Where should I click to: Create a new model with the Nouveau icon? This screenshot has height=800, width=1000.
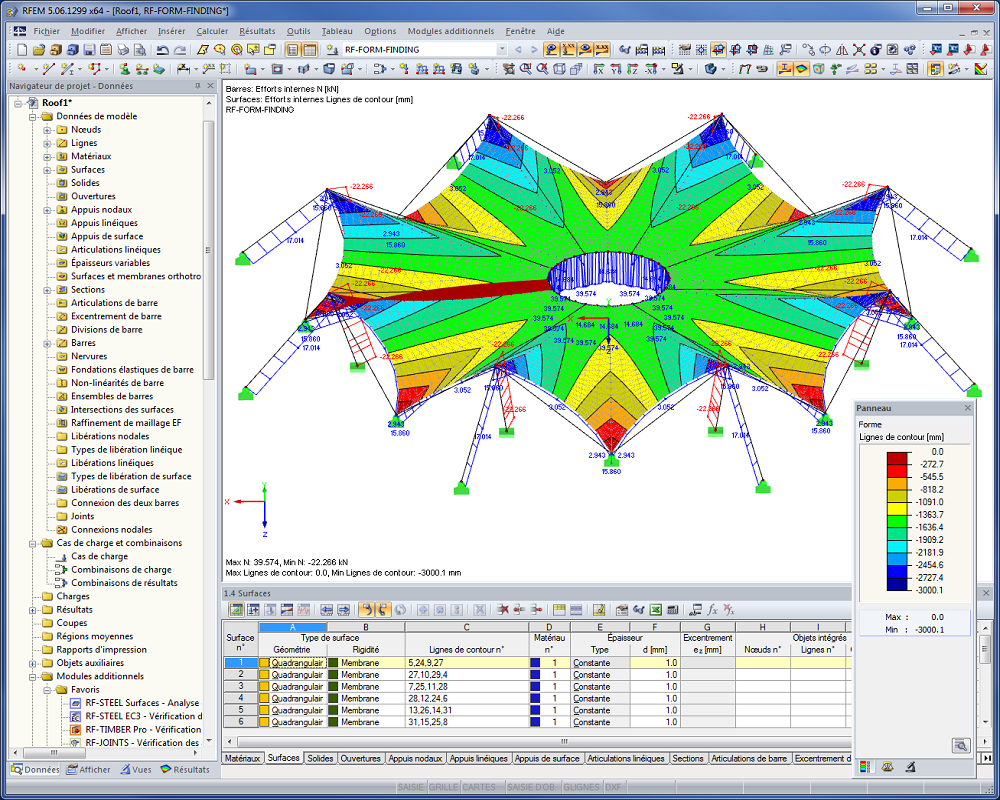22,50
